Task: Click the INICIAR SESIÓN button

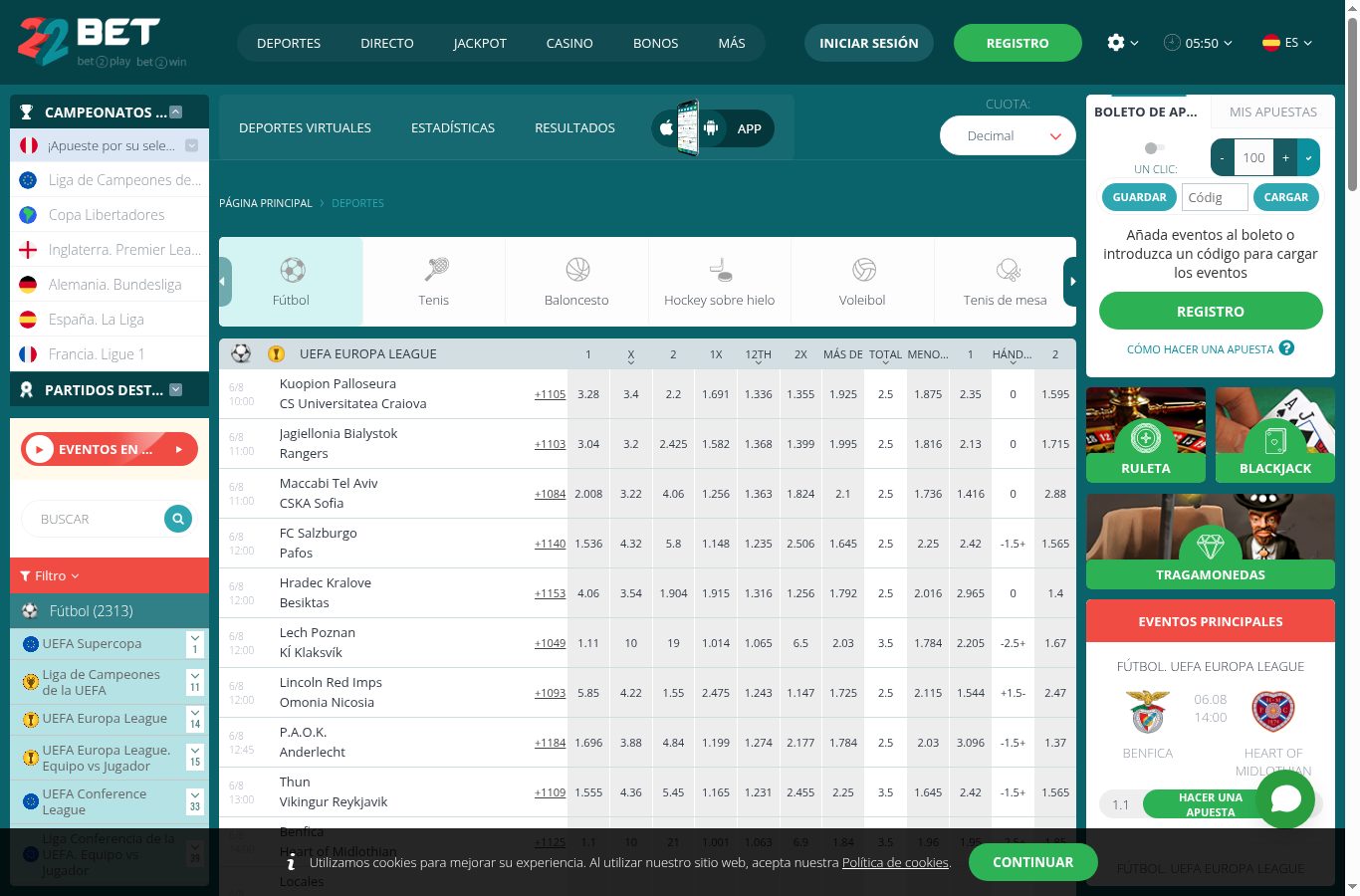Action: (x=869, y=43)
